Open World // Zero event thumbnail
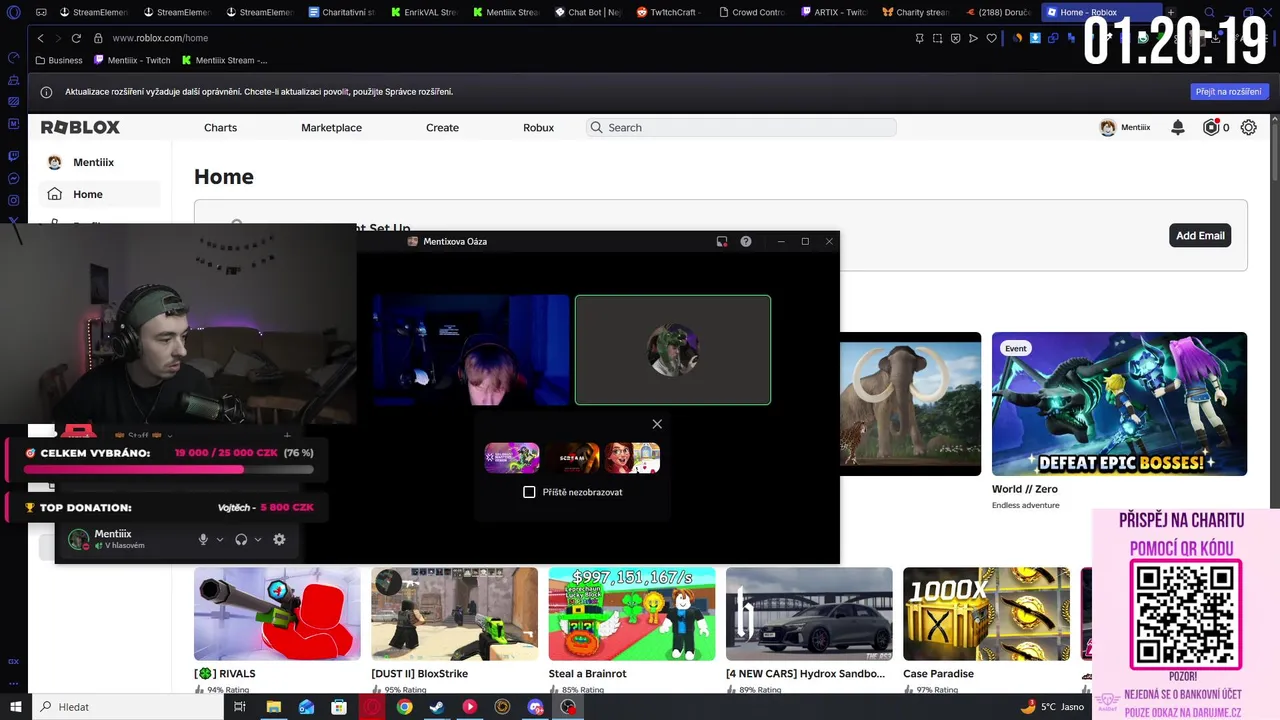The image size is (1280, 720). coord(1119,404)
